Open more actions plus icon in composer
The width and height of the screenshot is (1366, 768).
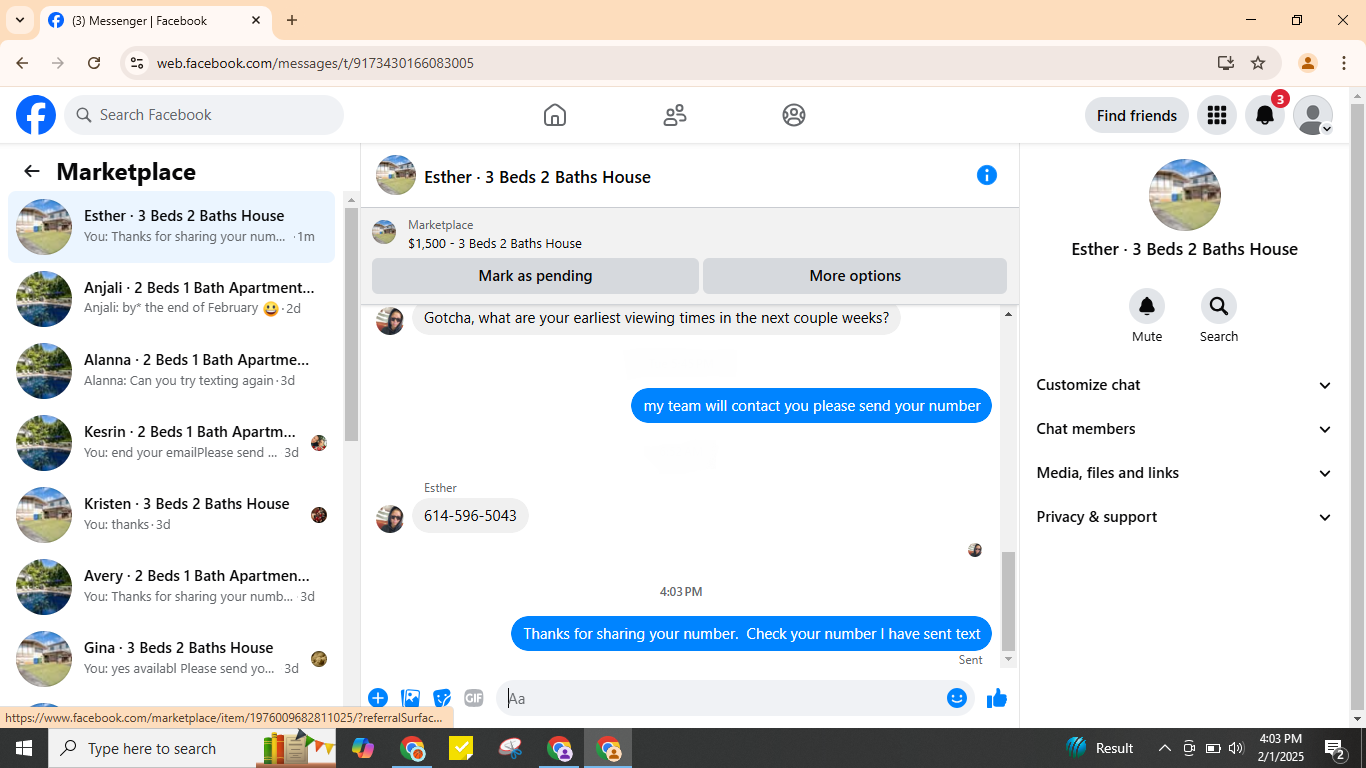(378, 698)
